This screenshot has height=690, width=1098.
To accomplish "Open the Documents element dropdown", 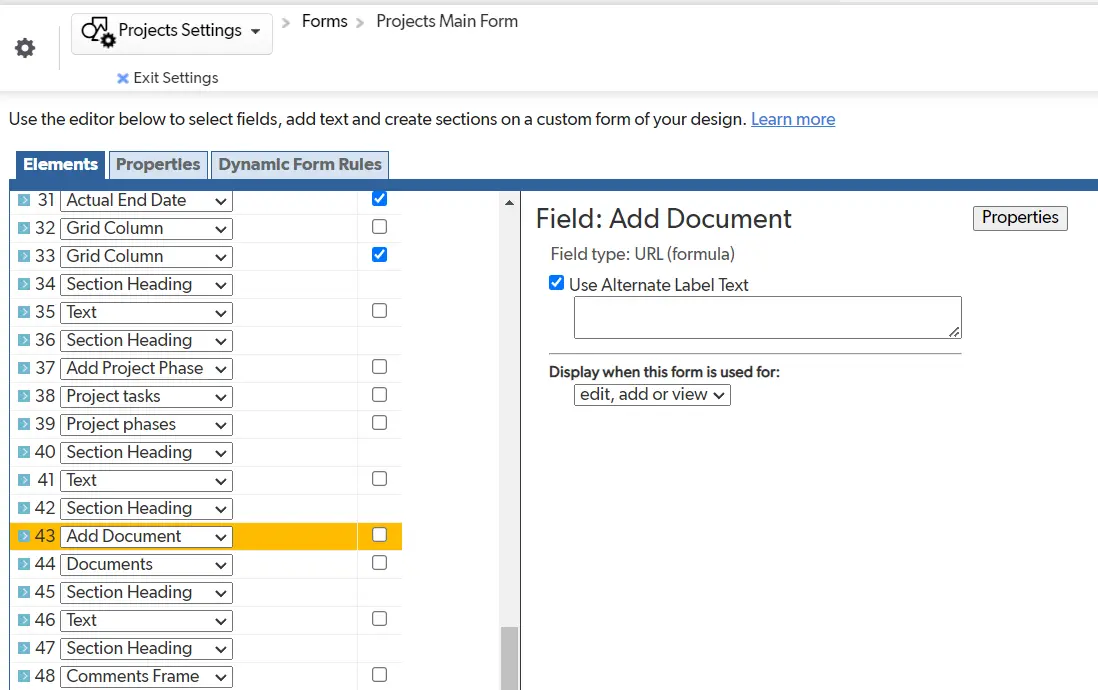I will [146, 565].
